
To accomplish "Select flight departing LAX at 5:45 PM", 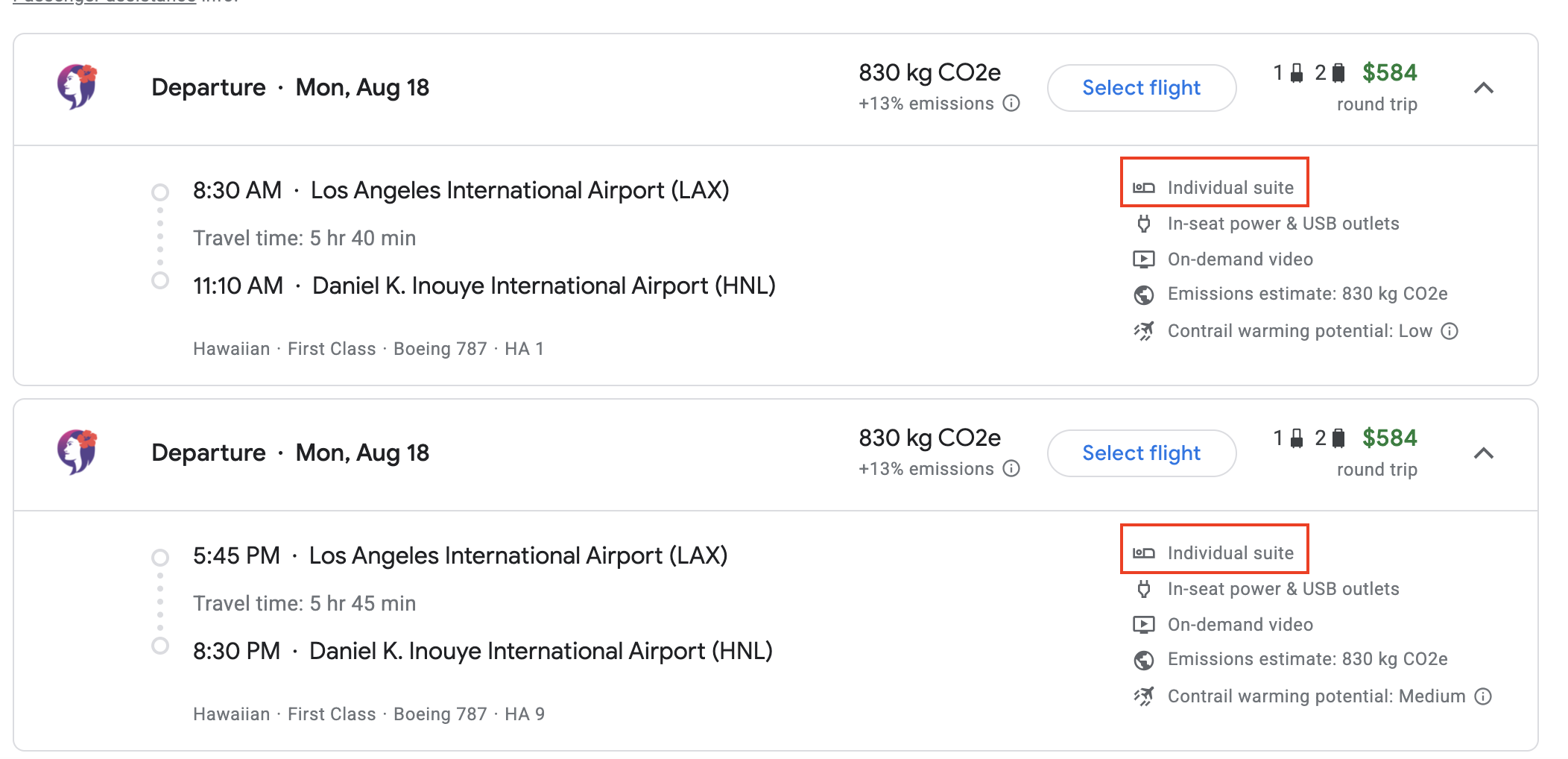I will [x=1141, y=453].
